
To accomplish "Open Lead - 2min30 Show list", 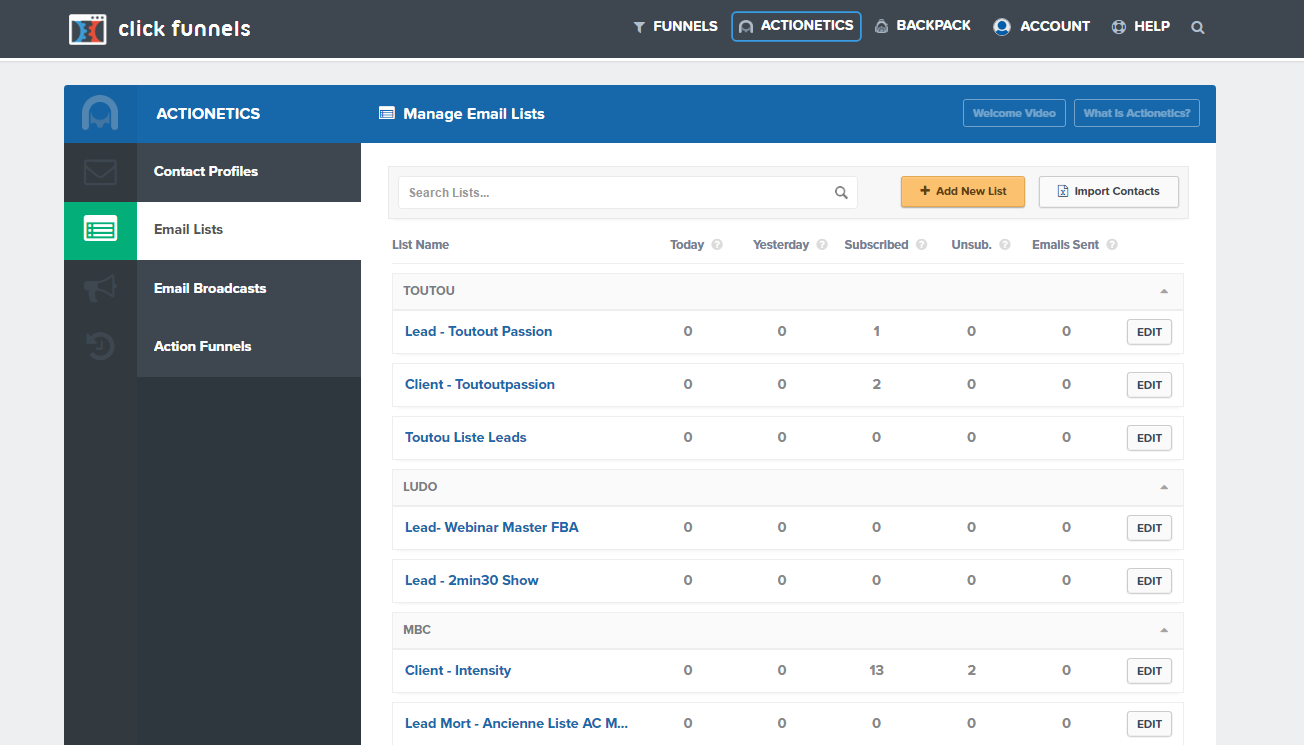I will pos(471,581).
